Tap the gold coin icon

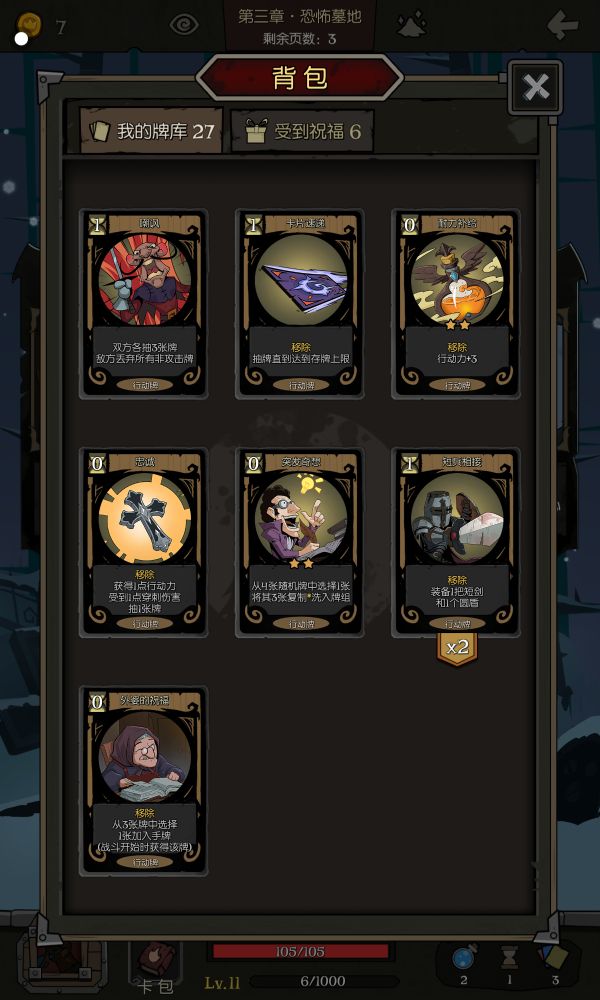click(29, 26)
